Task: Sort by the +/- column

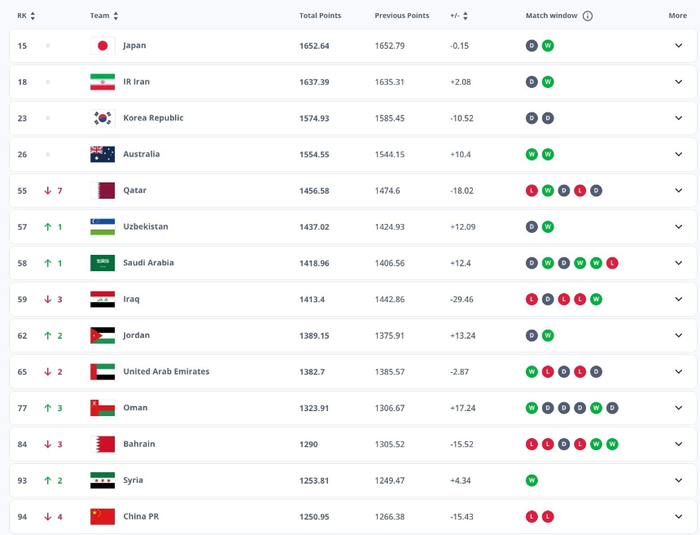Action: coord(459,16)
